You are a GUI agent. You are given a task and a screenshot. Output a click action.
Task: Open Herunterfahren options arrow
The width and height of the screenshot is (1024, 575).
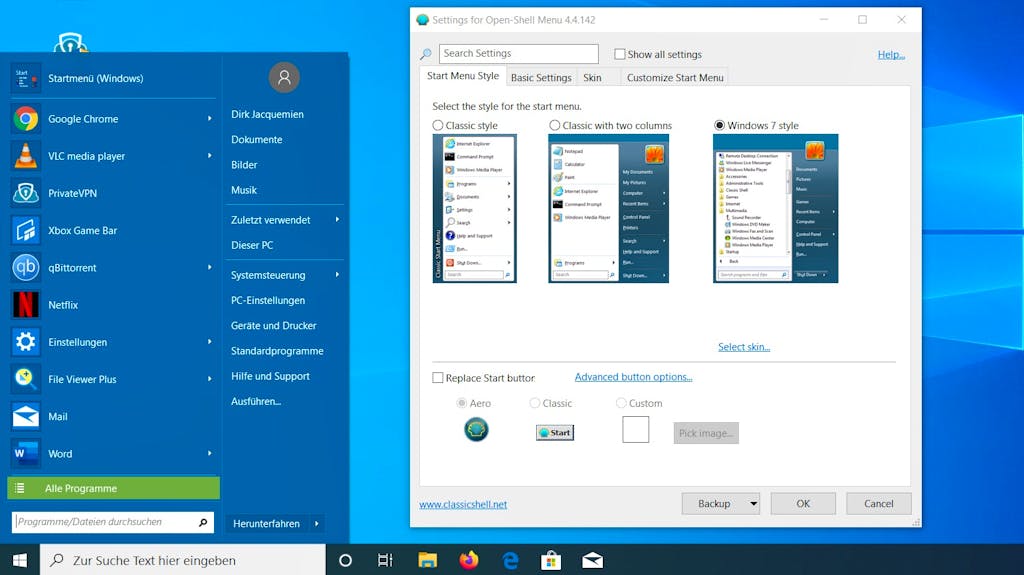pos(317,523)
